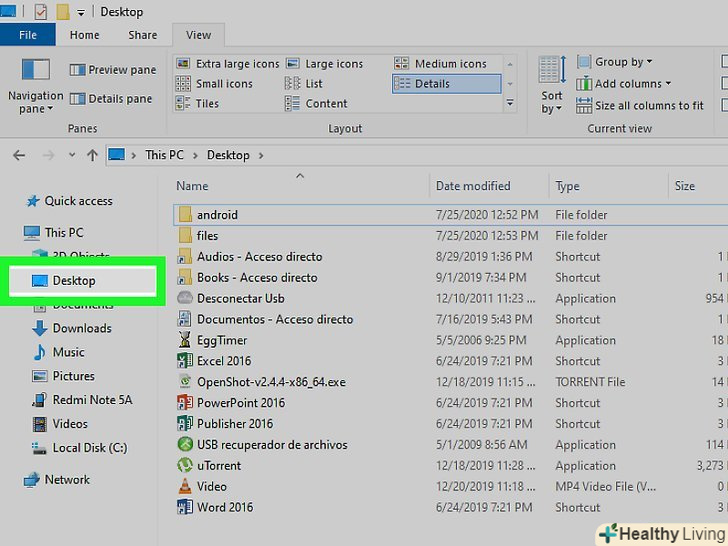728x546 pixels.
Task: Select the EggTimer hourglass icon
Action: tap(185, 340)
